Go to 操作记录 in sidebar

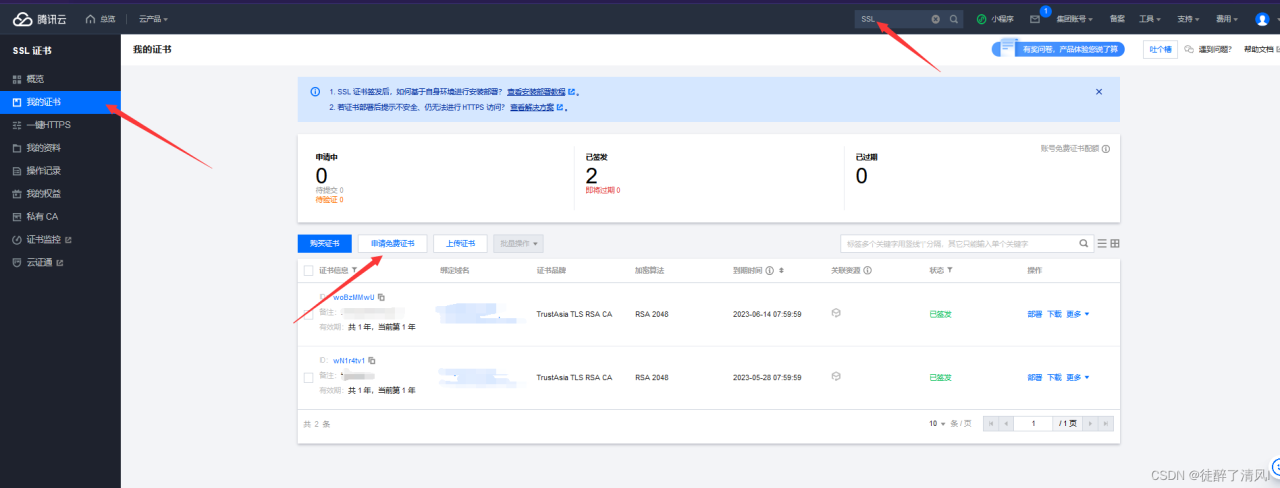(43, 171)
